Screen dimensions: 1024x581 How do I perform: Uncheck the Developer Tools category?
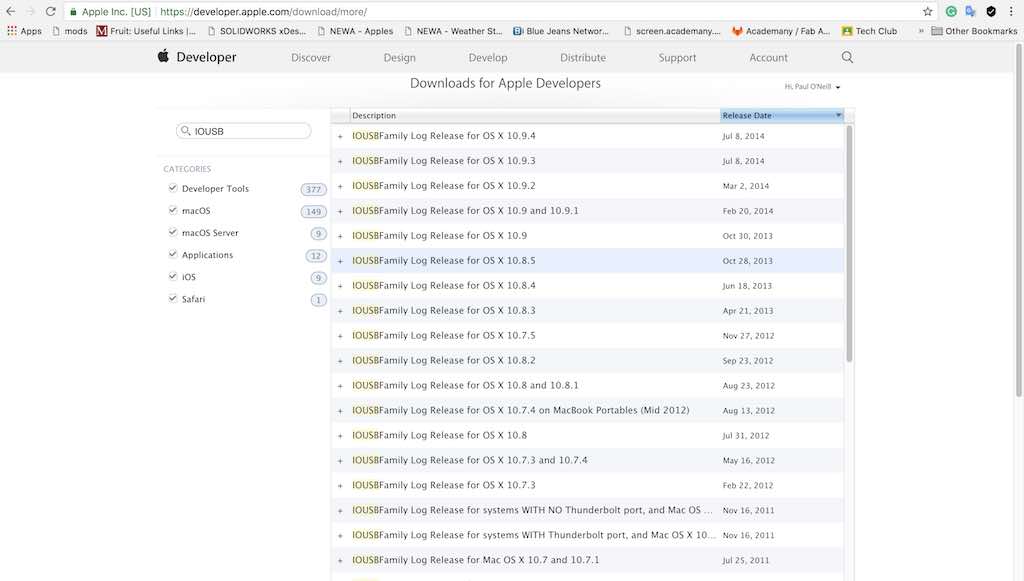pos(172,188)
